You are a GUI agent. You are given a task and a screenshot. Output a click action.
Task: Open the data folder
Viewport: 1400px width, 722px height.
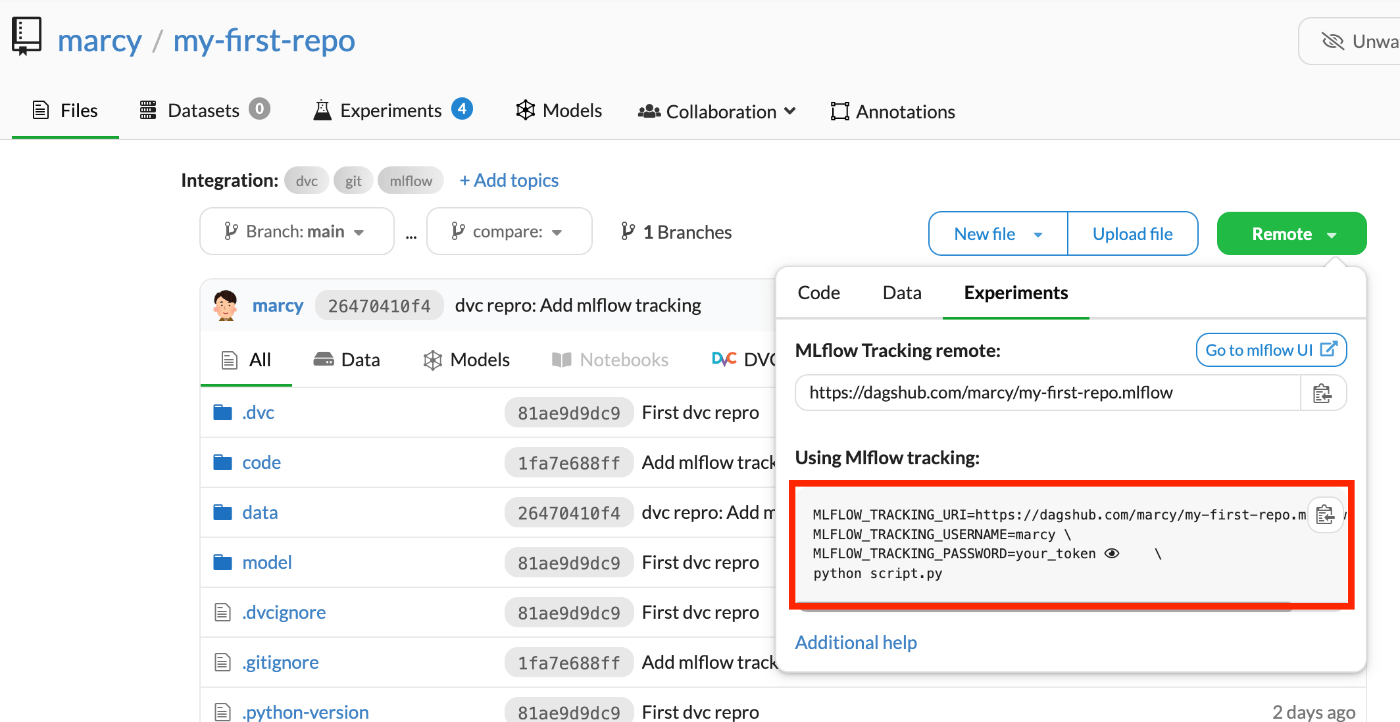pyautogui.click(x=260, y=512)
